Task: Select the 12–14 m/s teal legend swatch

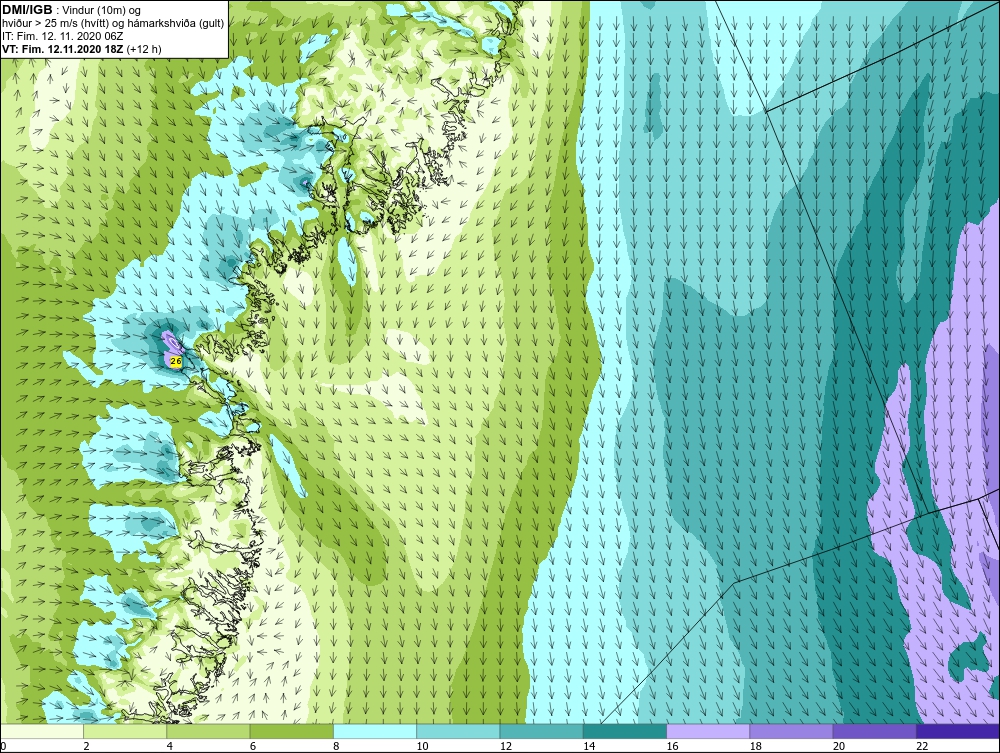Action: pos(541,731)
